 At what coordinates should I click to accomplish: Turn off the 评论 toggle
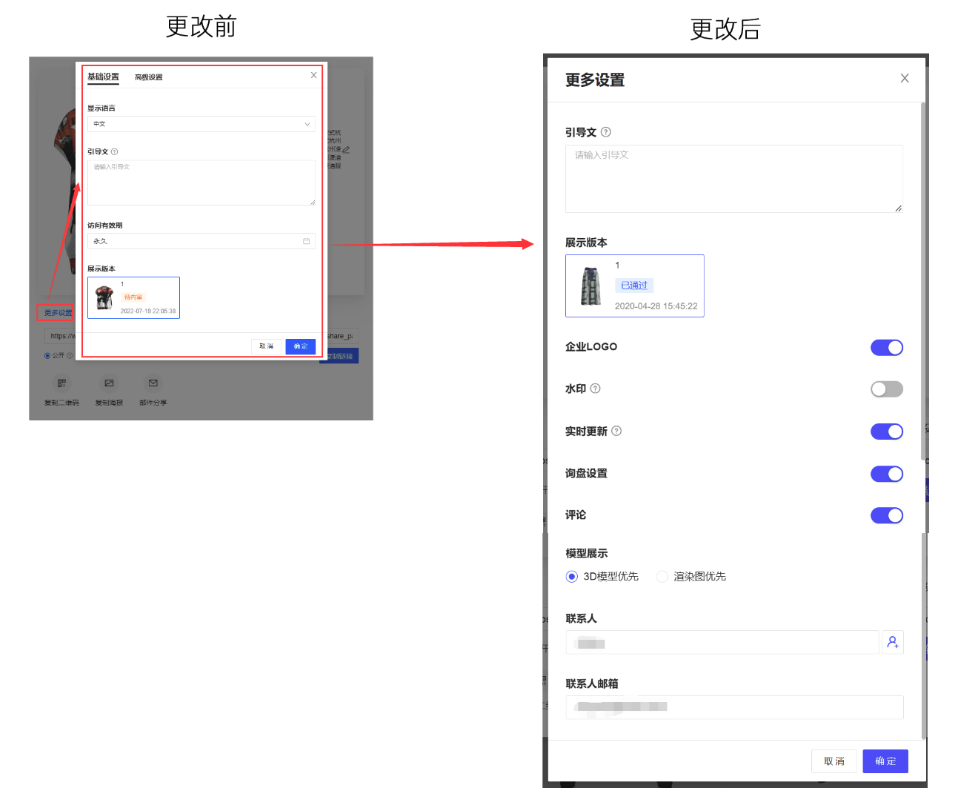886,515
